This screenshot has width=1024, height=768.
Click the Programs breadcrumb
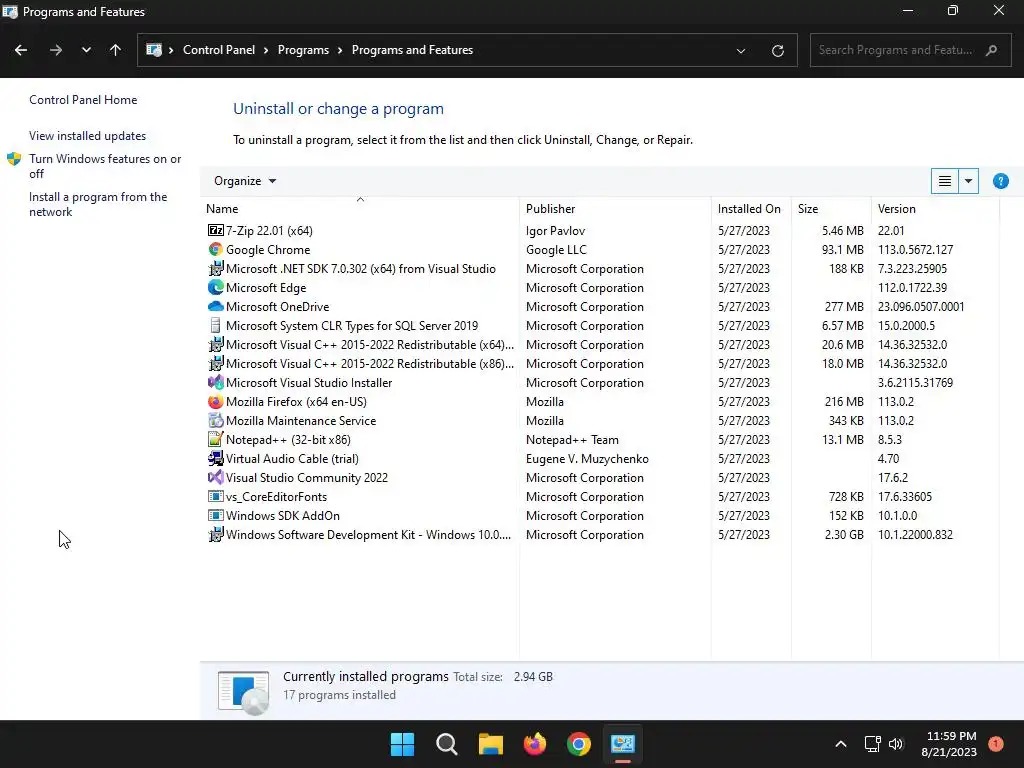[x=303, y=50]
